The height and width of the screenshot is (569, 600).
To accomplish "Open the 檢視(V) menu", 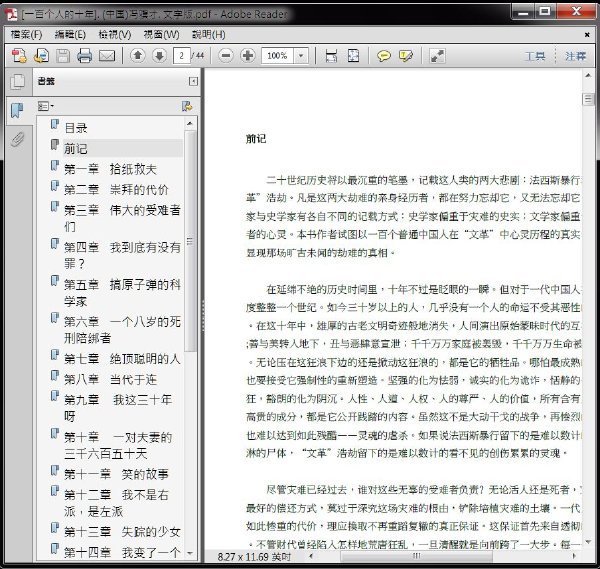I will click(115, 34).
